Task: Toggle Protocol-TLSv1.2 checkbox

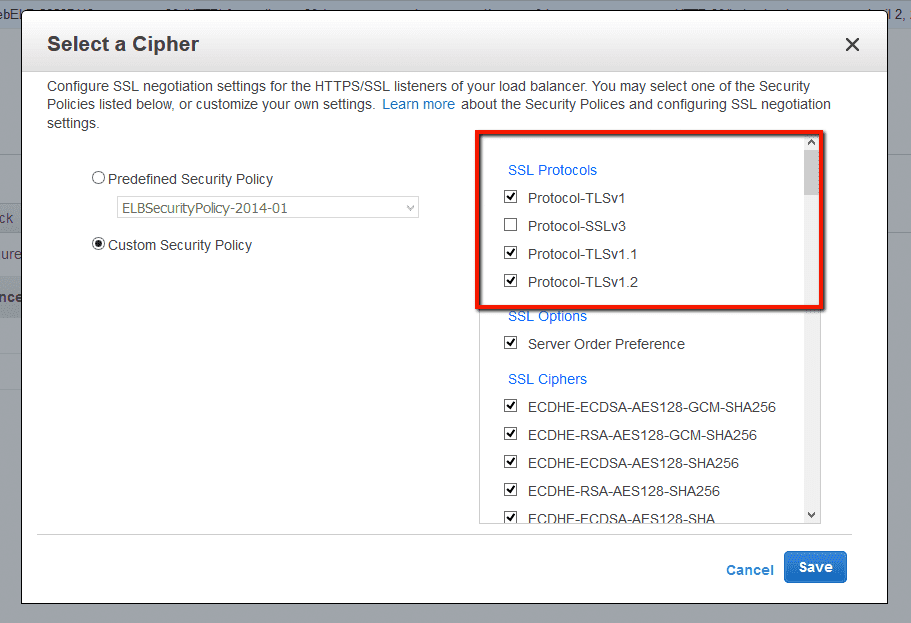Action: click(510, 281)
